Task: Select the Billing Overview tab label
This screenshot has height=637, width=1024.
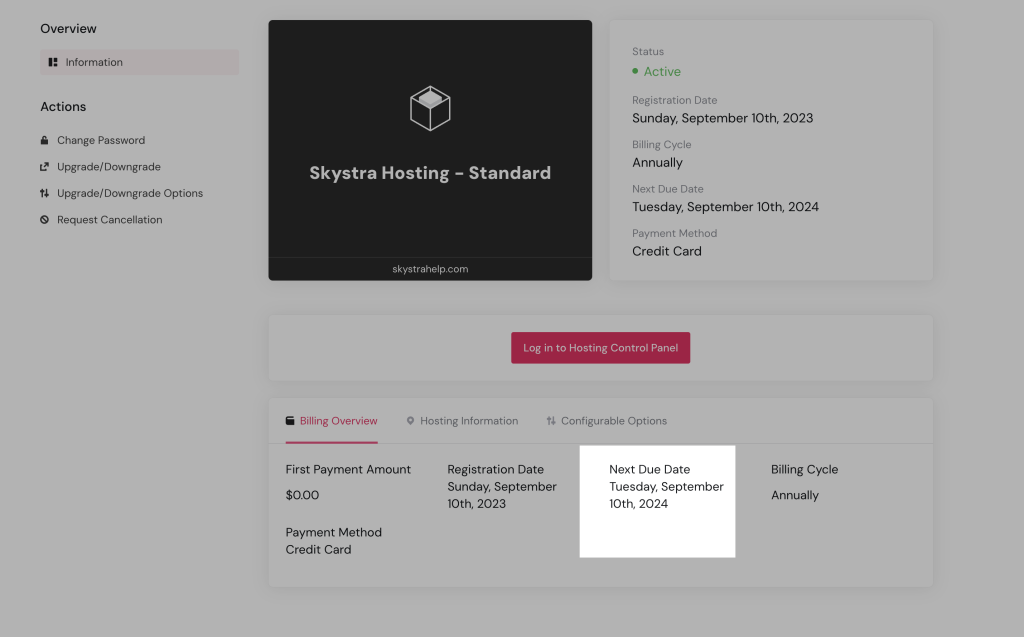Action: pos(339,421)
